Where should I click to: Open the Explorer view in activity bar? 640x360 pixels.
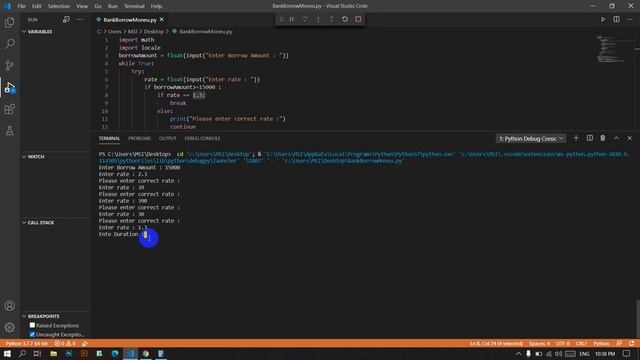[9, 22]
